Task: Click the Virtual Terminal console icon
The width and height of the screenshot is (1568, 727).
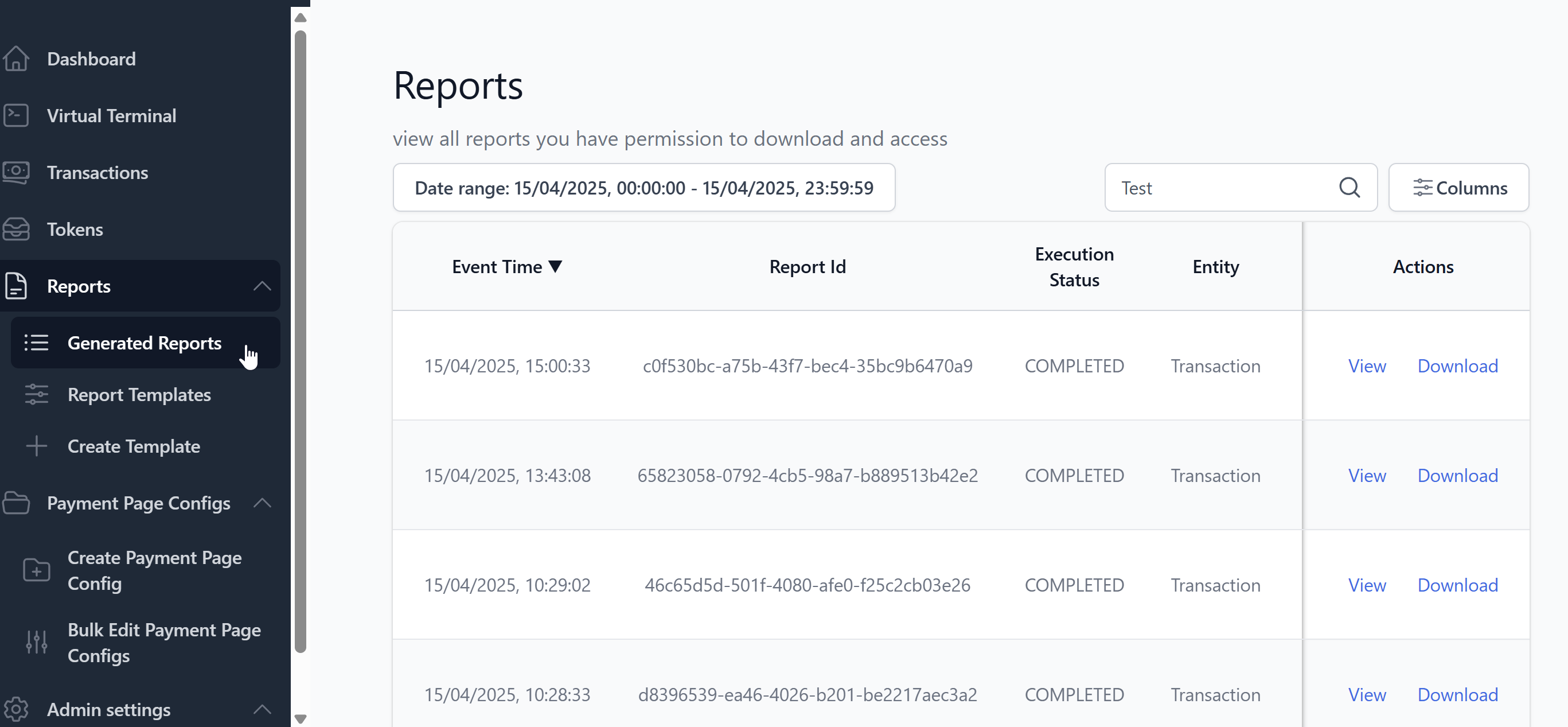Action: 16,116
